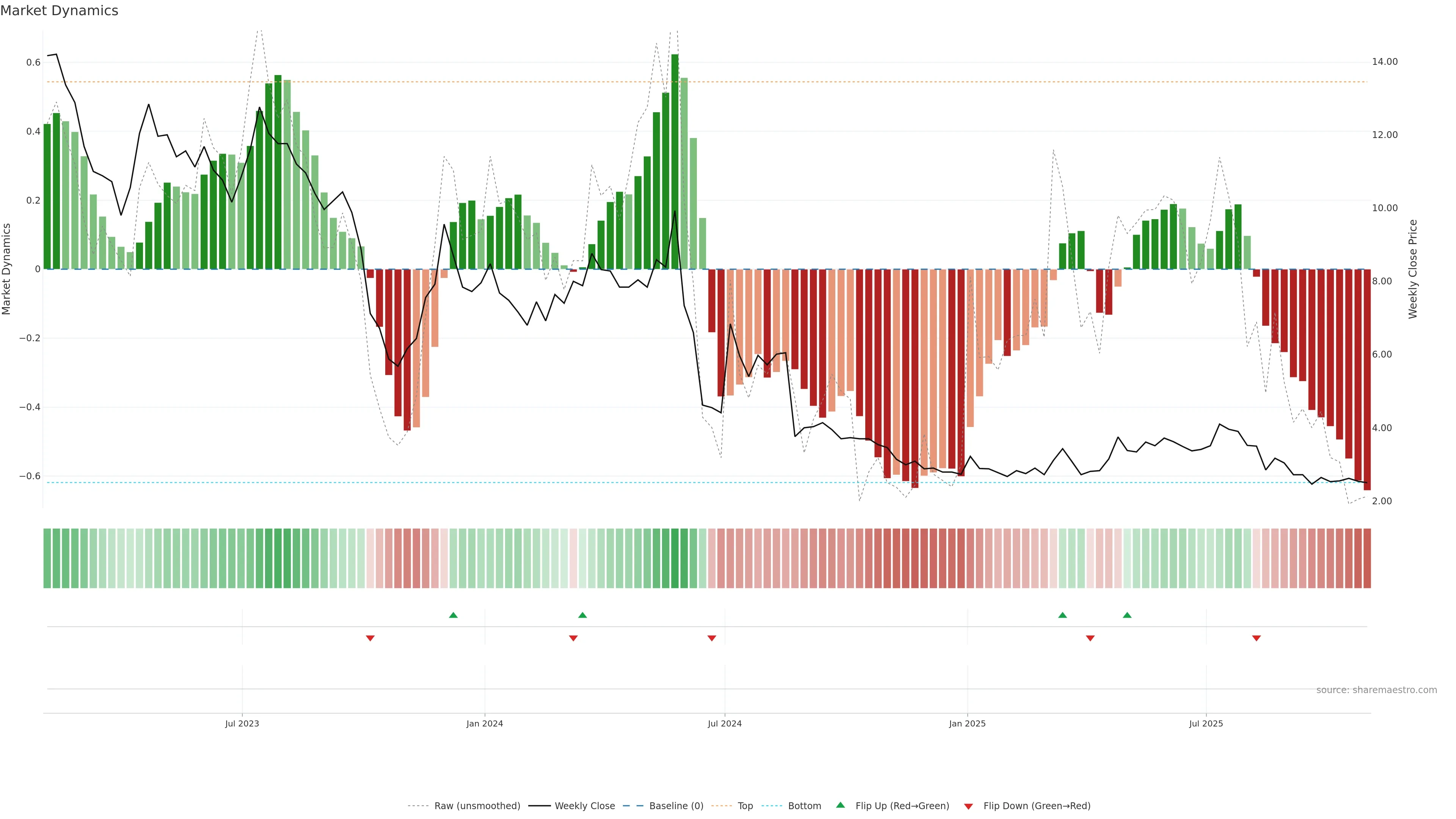Click the 'Weekly Close Price' right axis title
Viewport: 1456px width, 819px height.
(x=1412, y=269)
